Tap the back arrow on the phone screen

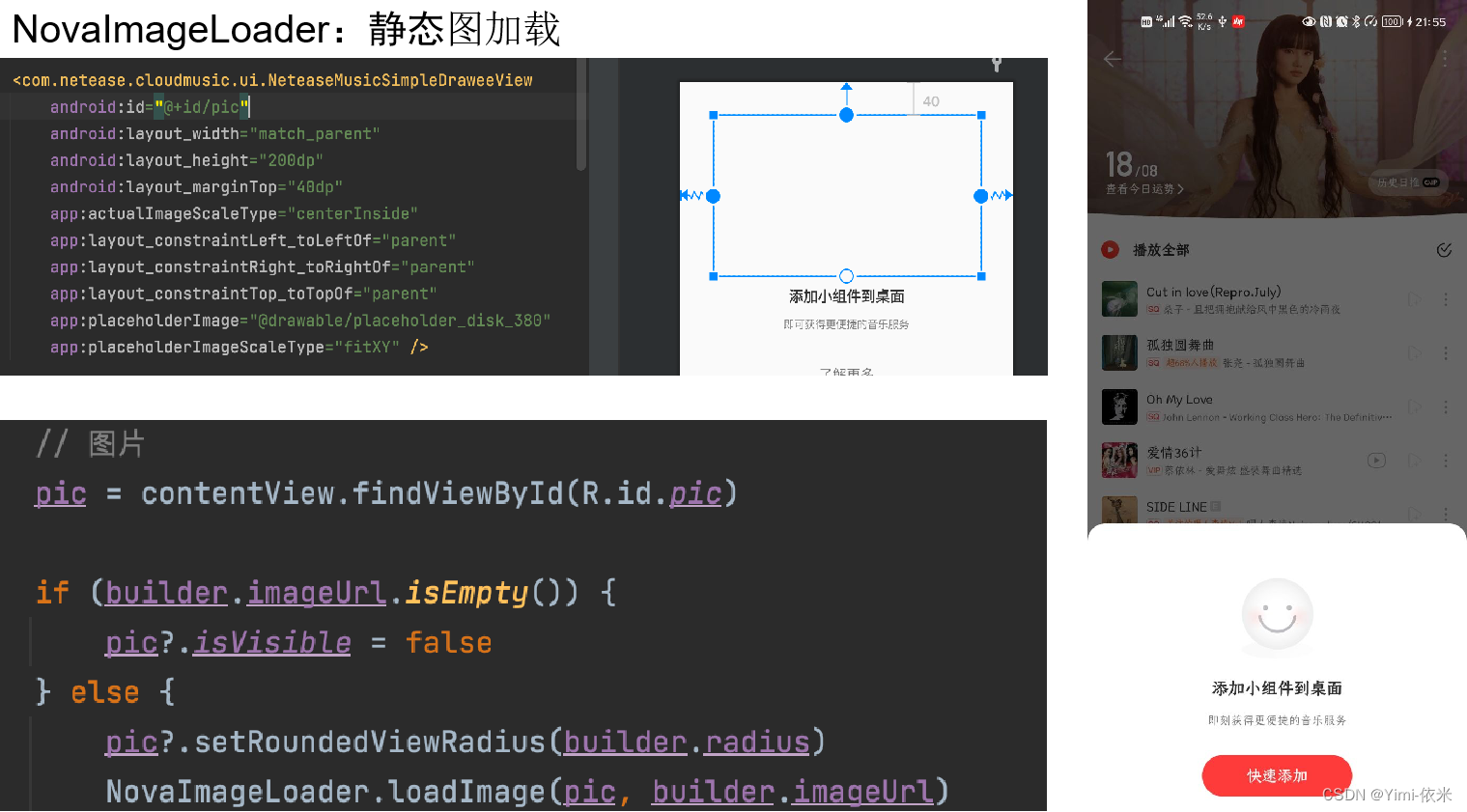(1113, 59)
